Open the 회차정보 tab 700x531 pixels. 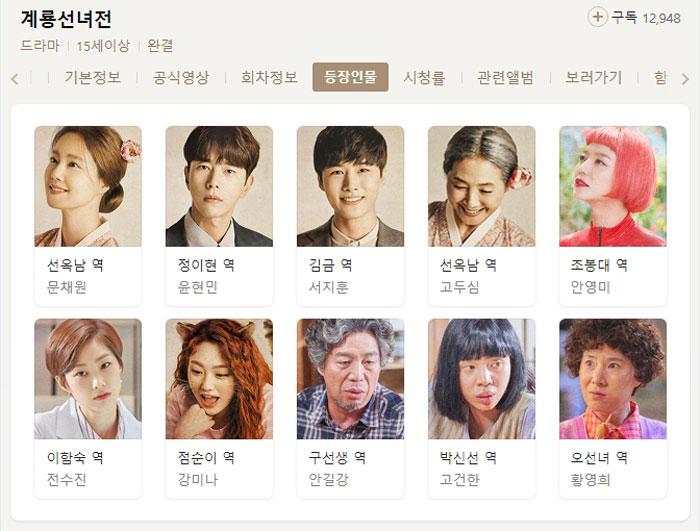point(269,77)
